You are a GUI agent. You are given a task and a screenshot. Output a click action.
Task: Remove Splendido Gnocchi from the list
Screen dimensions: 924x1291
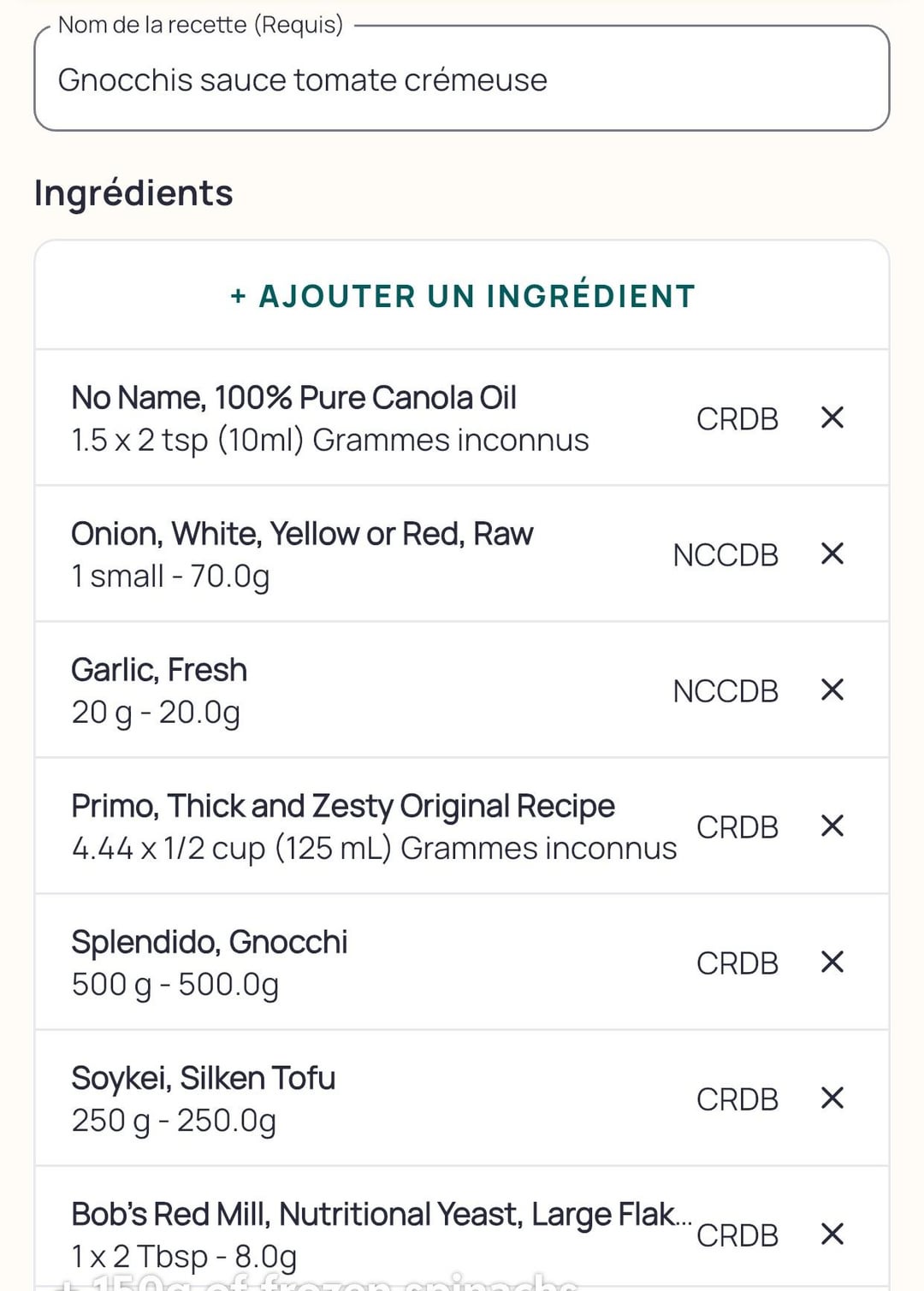(x=832, y=962)
